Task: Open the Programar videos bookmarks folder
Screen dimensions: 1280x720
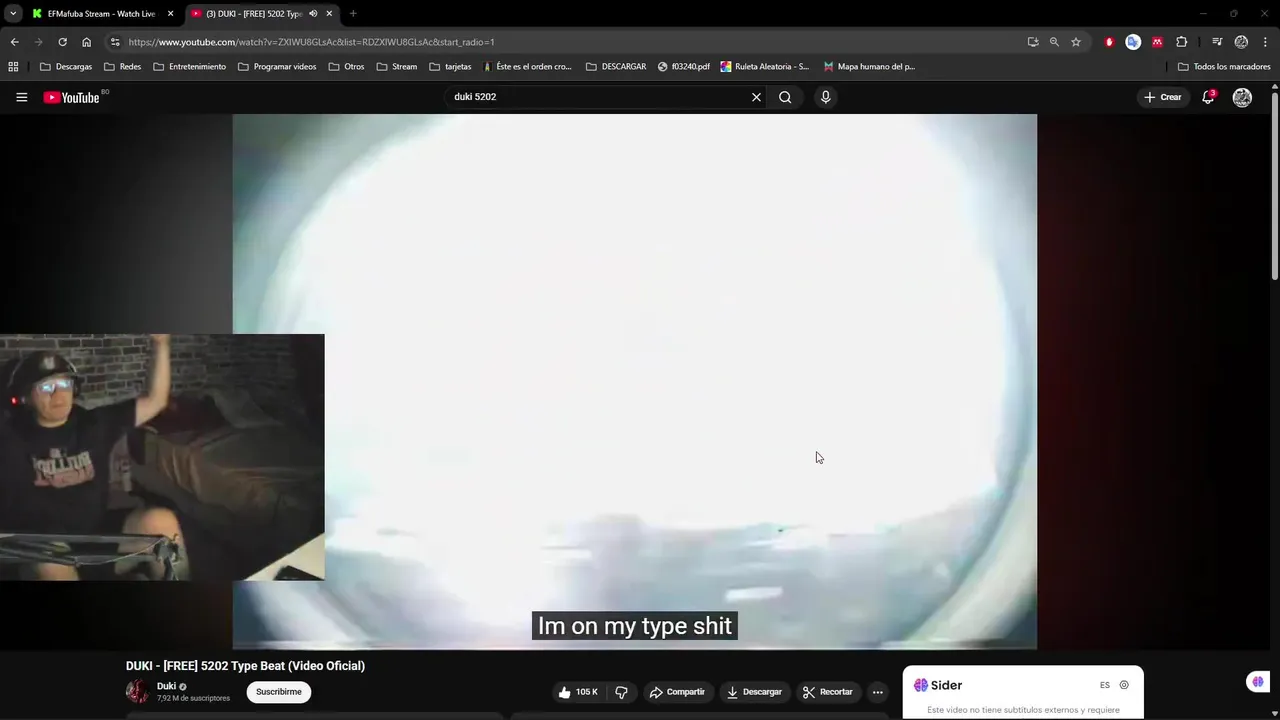Action: pos(277,67)
